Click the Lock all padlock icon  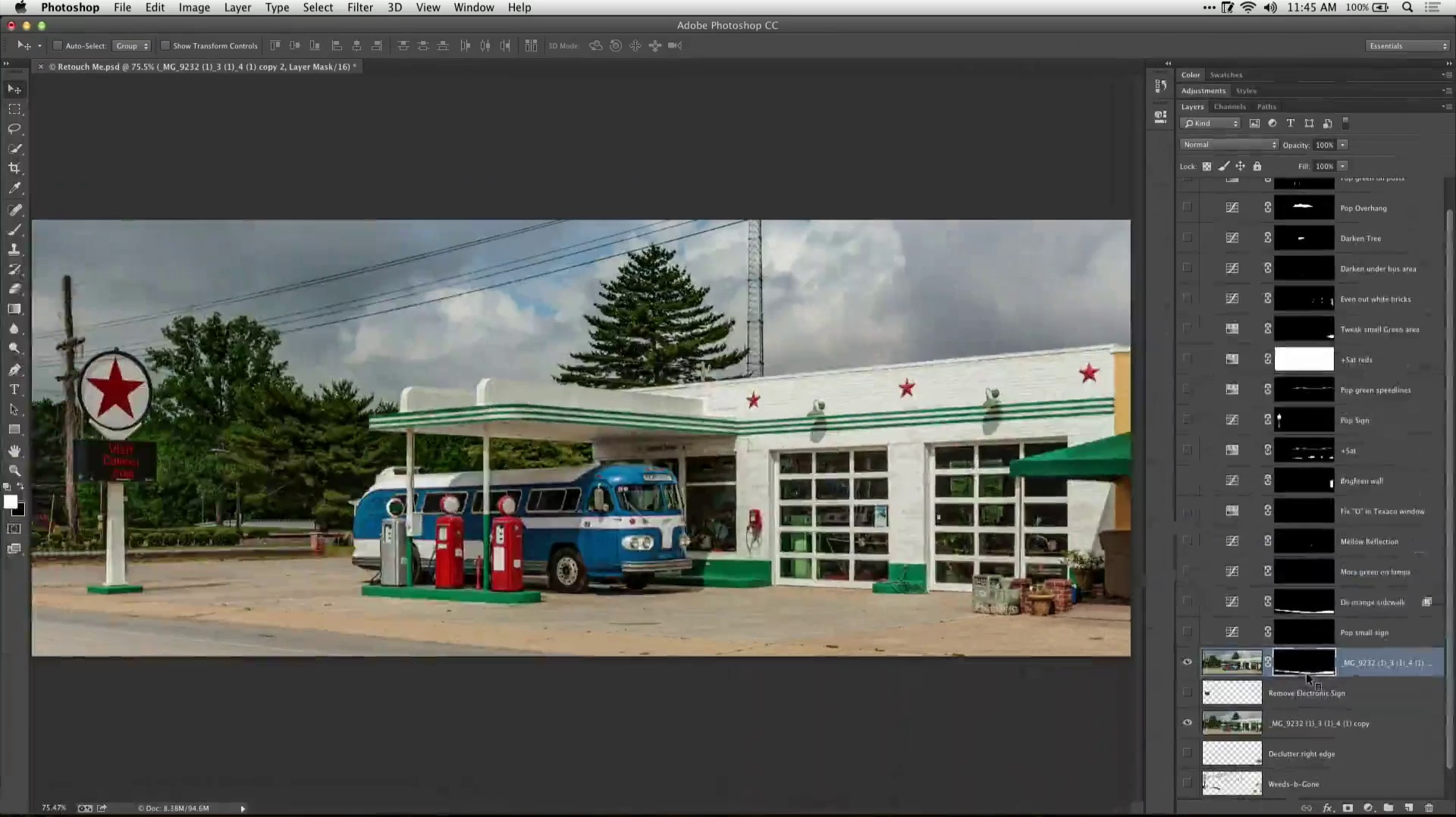point(1257,166)
